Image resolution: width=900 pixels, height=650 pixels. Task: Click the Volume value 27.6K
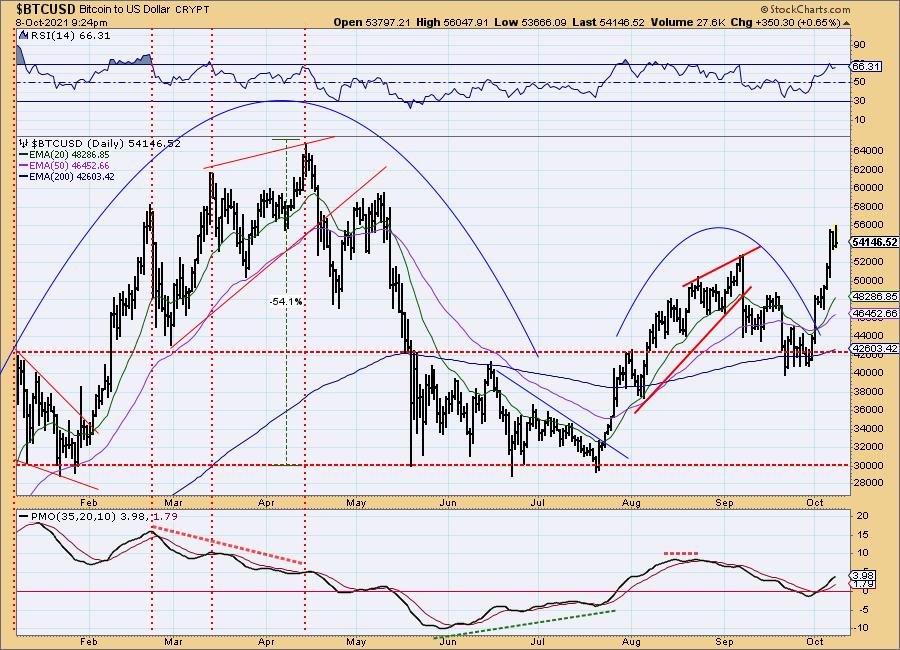(711, 23)
